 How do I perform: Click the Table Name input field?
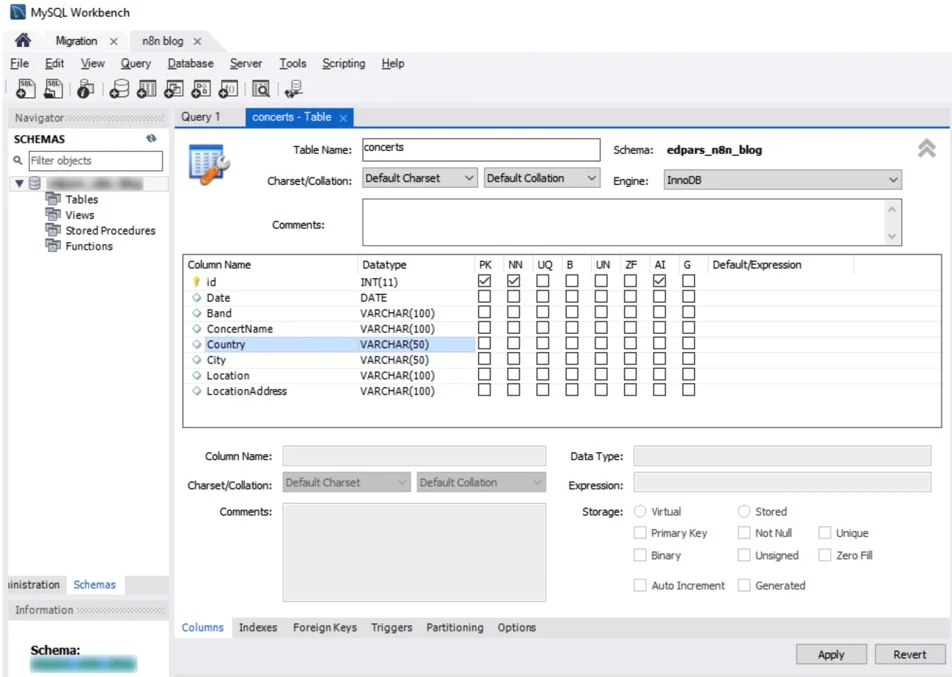[x=481, y=149]
